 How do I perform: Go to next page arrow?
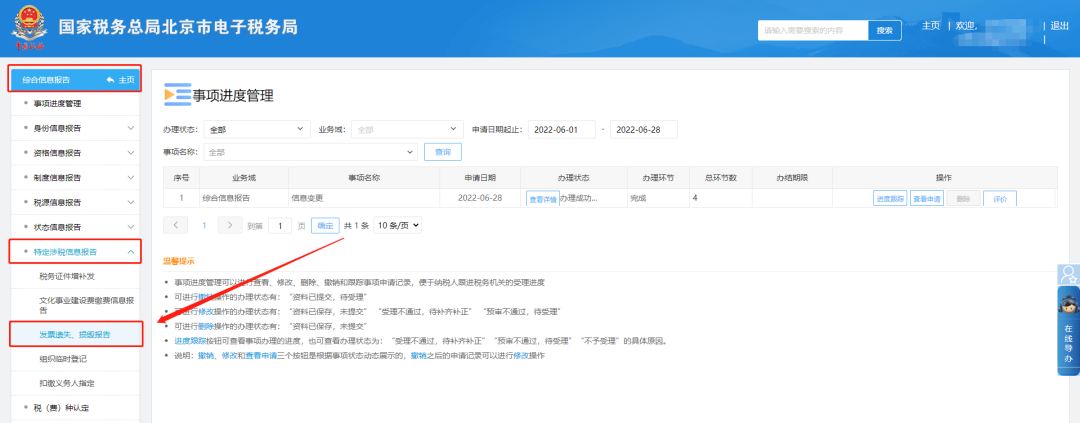tap(230, 225)
